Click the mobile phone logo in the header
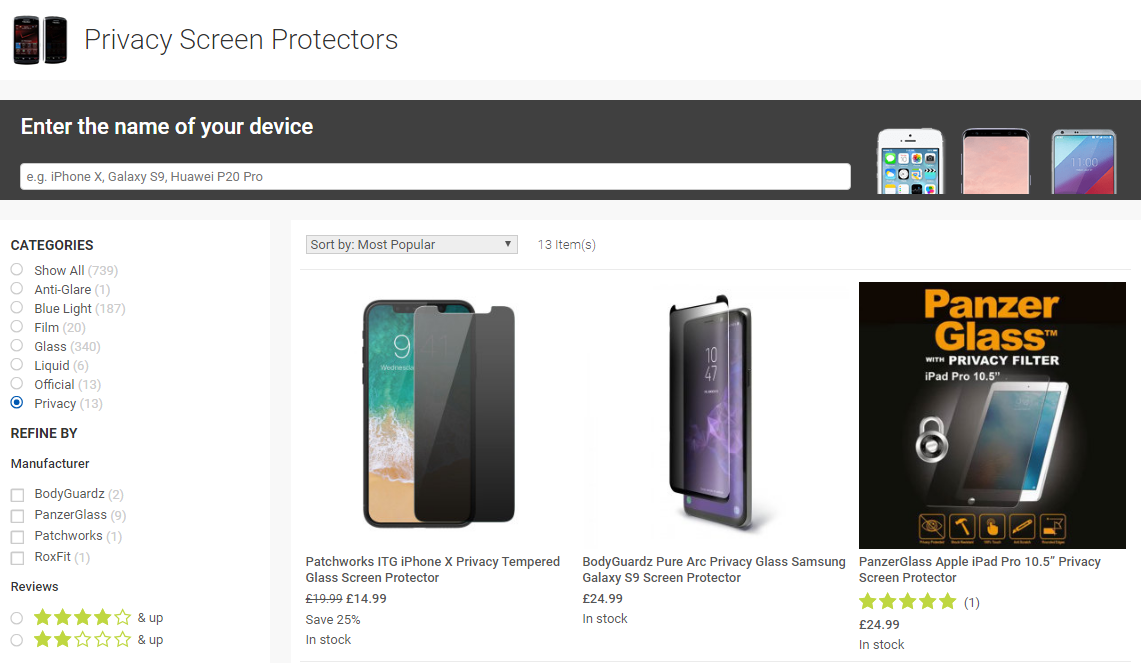The height and width of the screenshot is (663, 1141). [40, 39]
